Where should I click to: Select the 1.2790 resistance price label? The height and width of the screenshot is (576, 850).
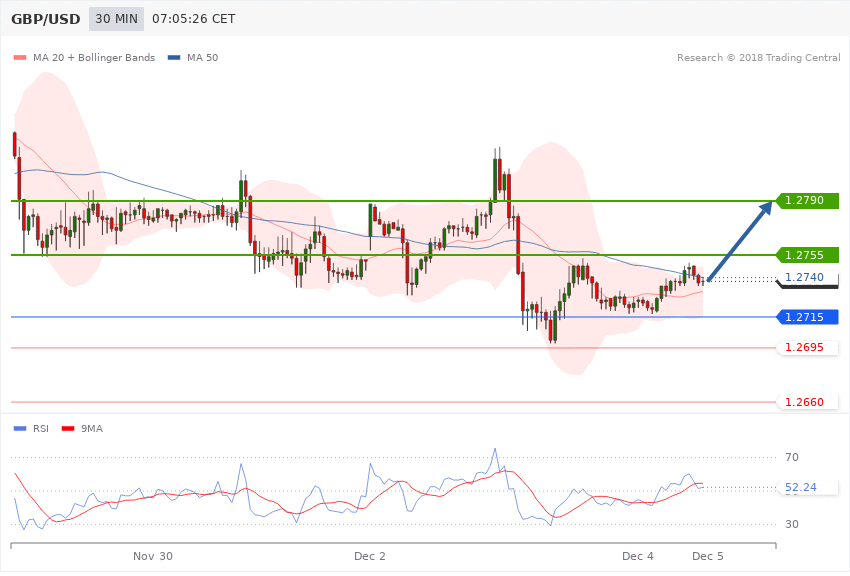(808, 200)
